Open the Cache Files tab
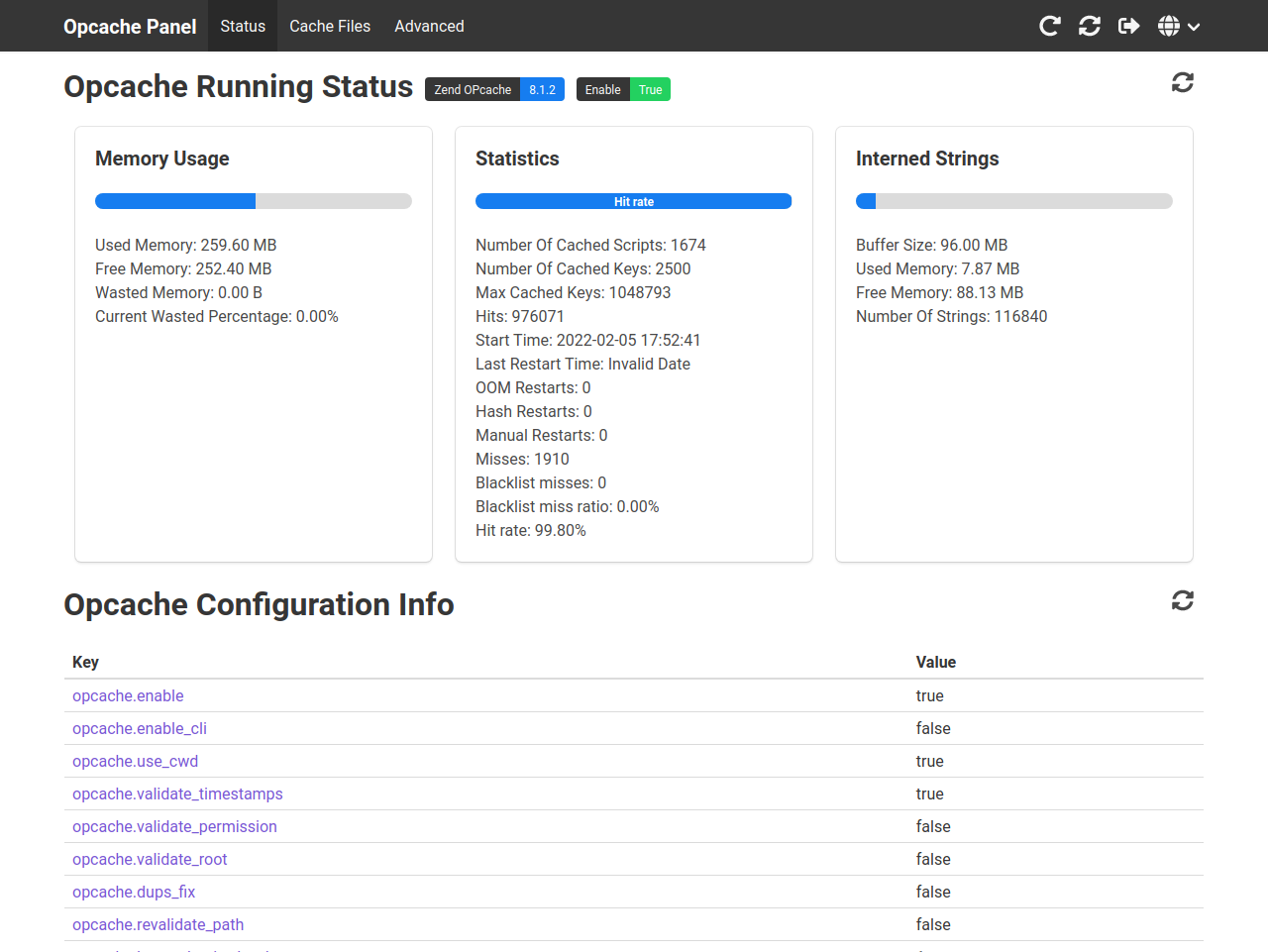Screen dimensions: 1268x952 [329, 26]
